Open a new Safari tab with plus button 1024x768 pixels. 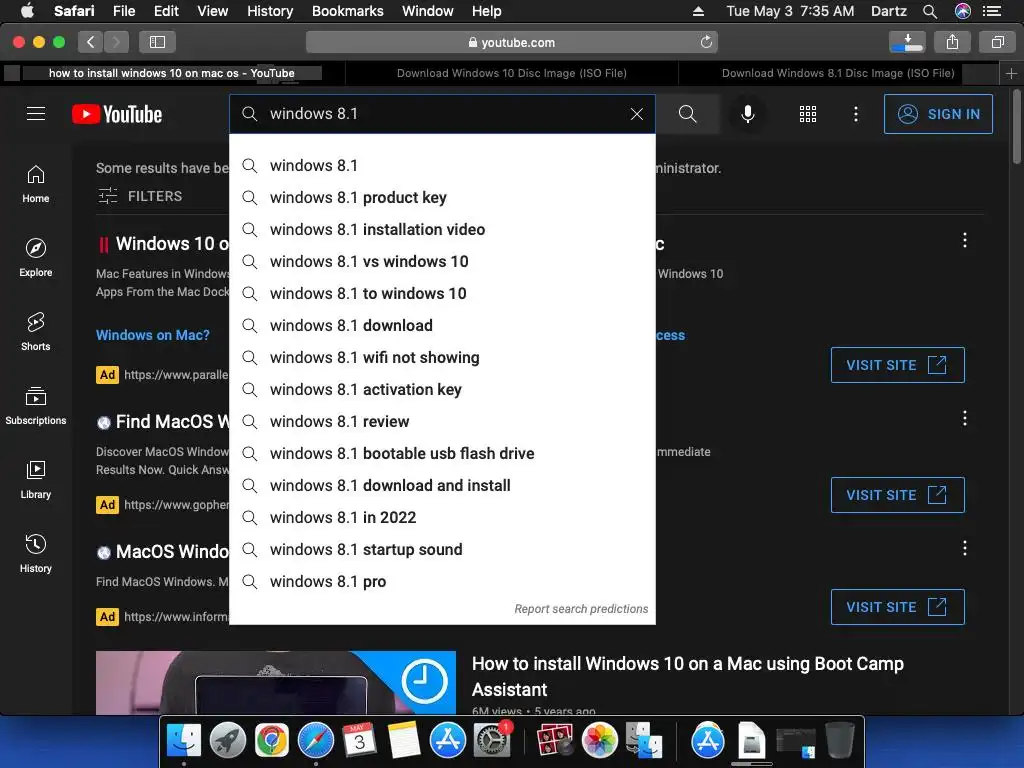(1011, 73)
